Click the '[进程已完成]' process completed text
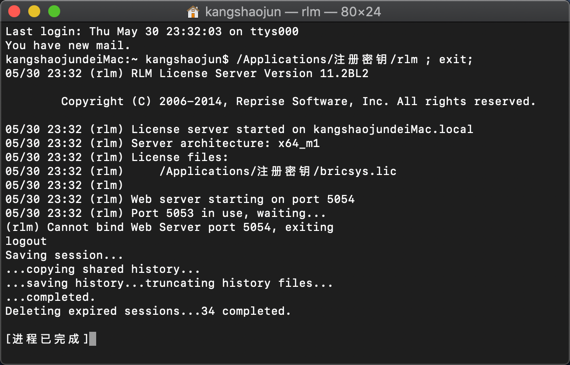The height and width of the screenshot is (365, 570). pyautogui.click(x=47, y=339)
